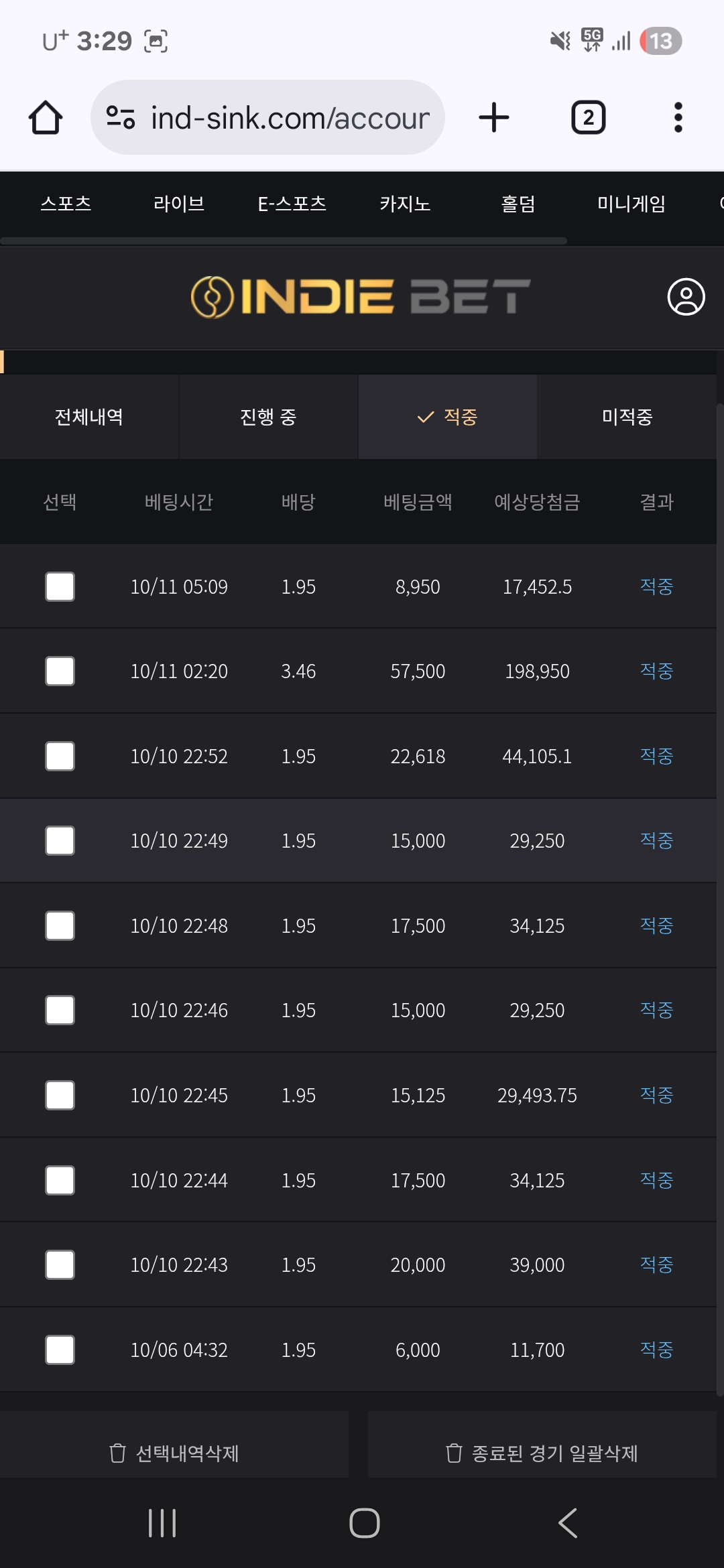Select the 10/11 02:20 bet checkbox
The image size is (724, 1568).
point(60,671)
